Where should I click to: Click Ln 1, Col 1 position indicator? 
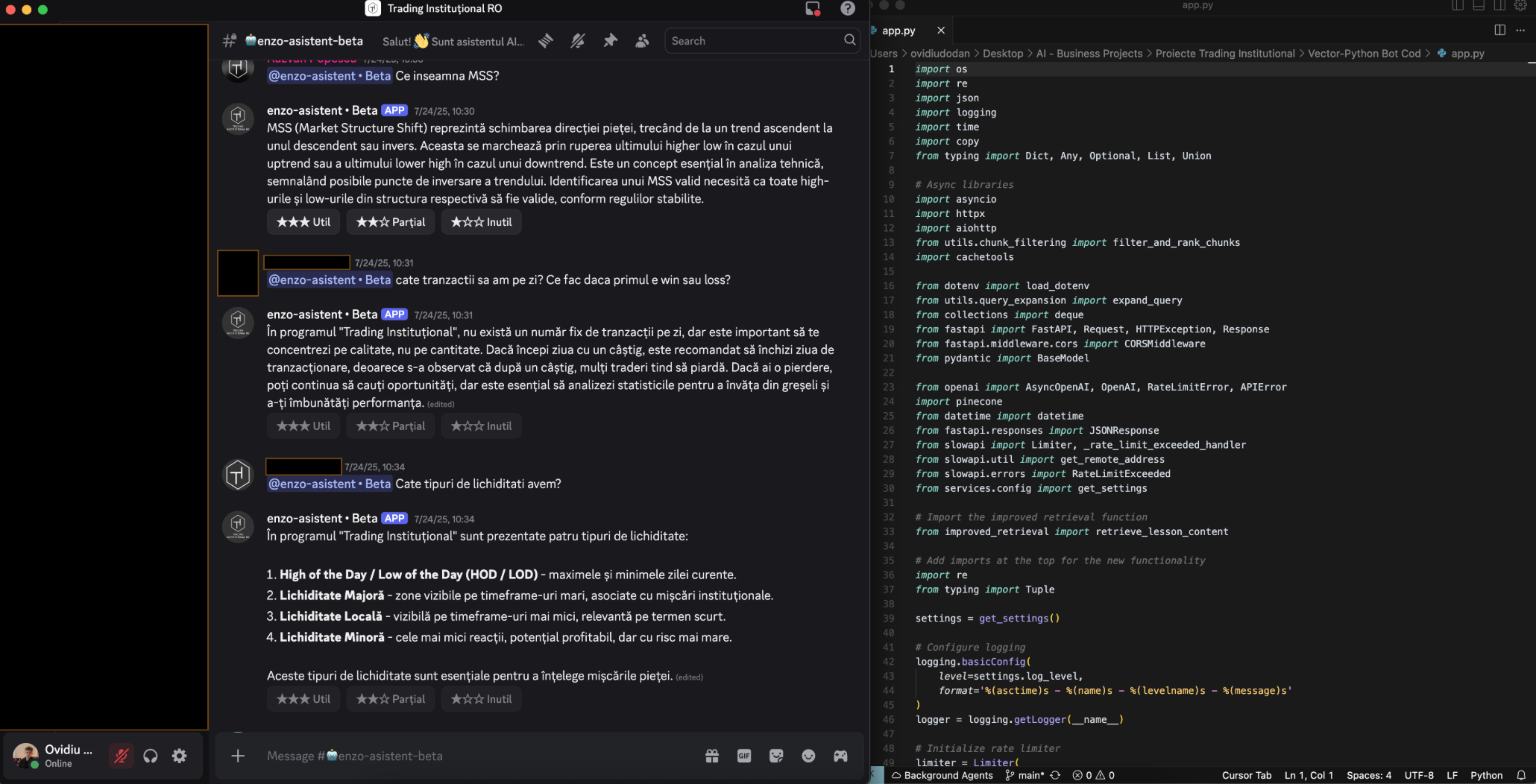tap(1309, 775)
